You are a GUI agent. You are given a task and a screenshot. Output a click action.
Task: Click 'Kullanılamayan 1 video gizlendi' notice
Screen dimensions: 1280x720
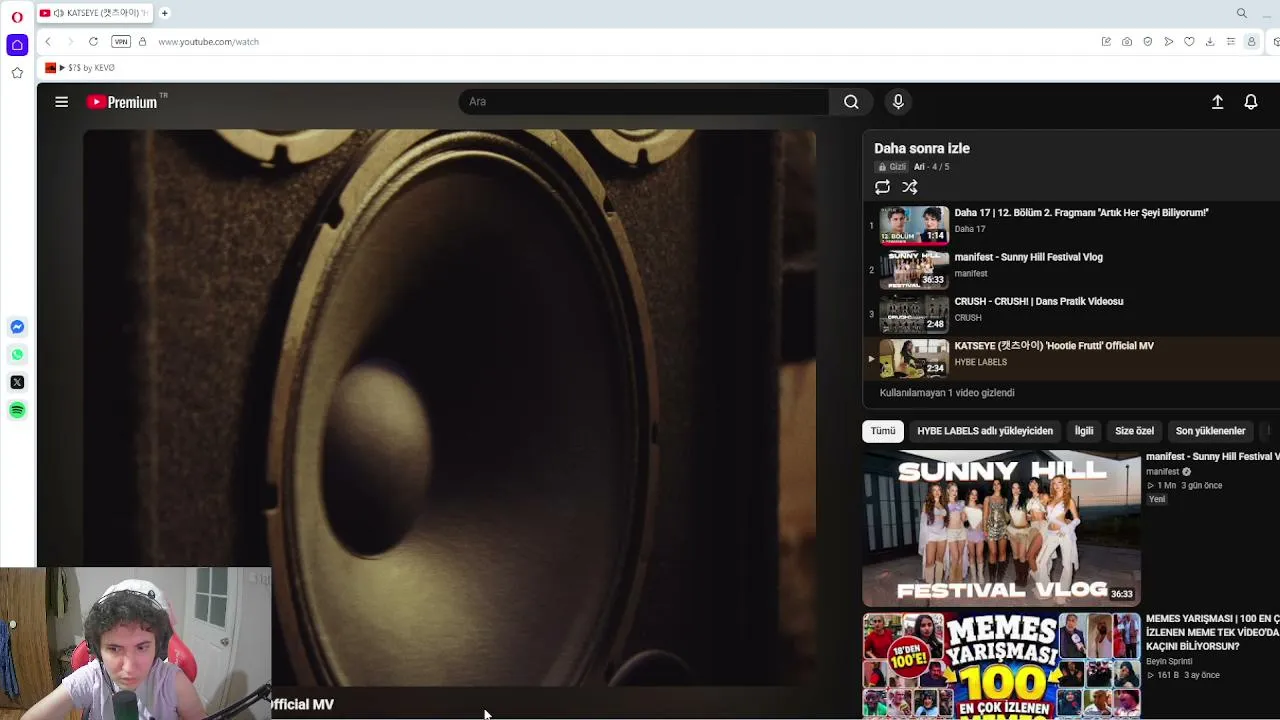947,393
